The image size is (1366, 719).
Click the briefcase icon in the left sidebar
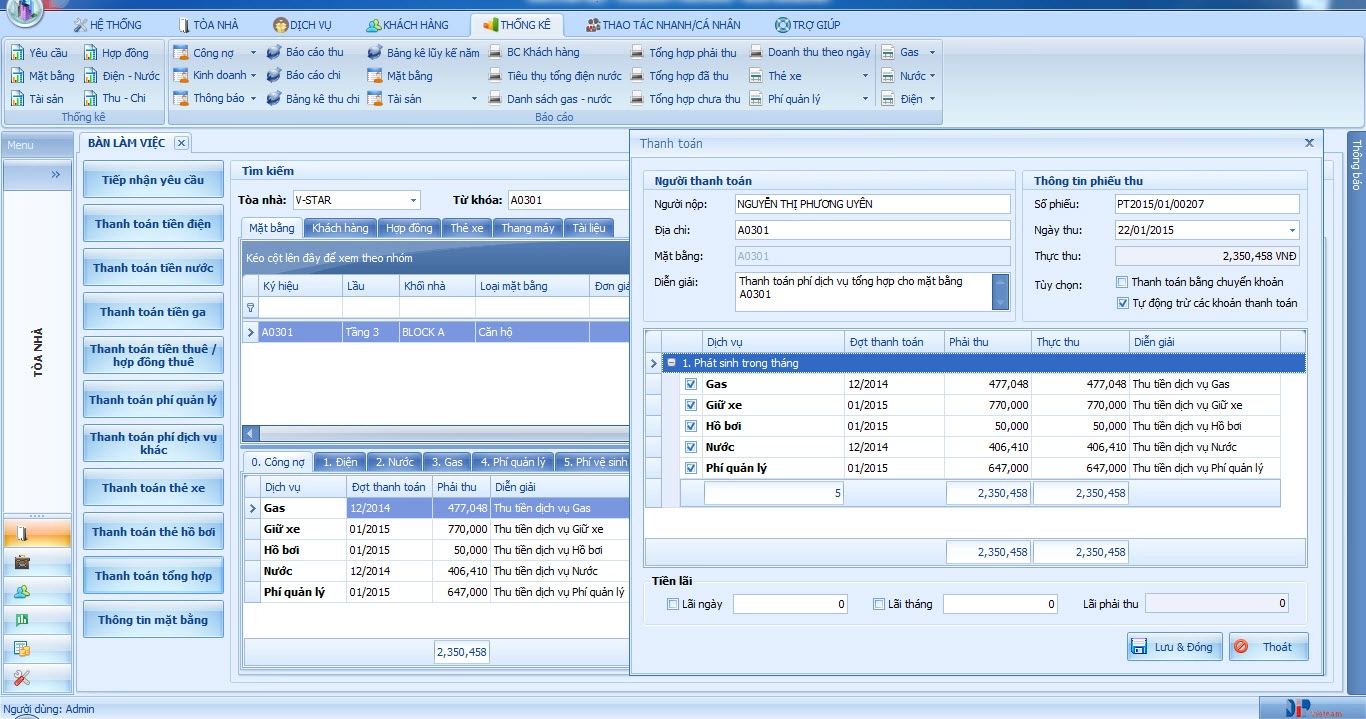click(x=22, y=562)
